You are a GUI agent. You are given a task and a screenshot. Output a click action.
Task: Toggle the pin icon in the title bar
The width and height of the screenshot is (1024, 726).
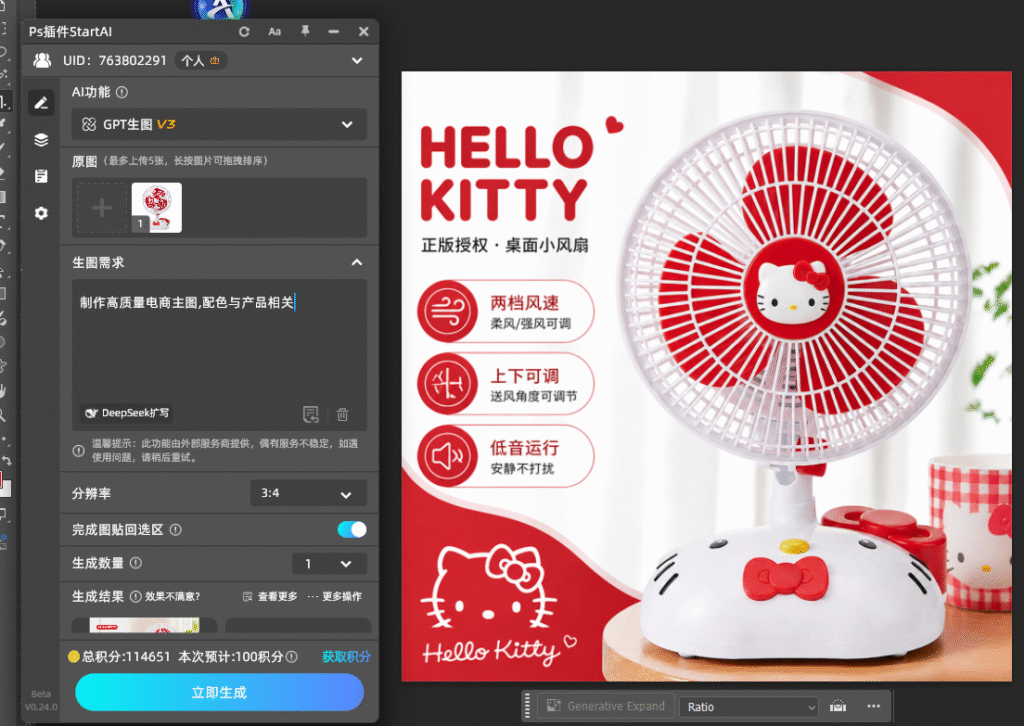(x=304, y=31)
